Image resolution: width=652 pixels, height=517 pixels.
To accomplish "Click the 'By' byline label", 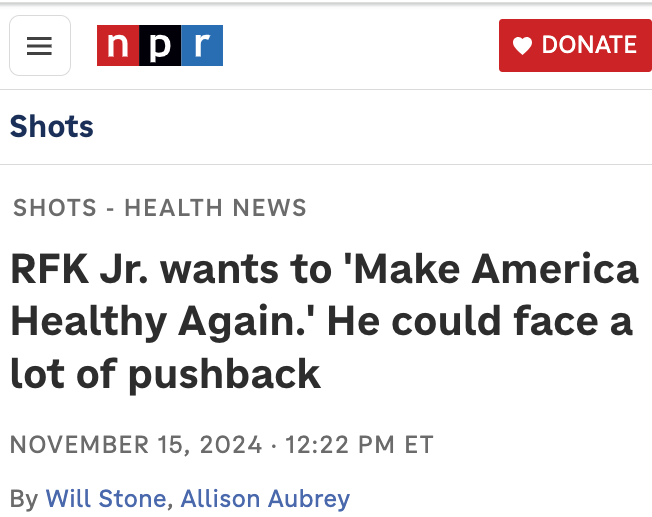I will coord(24,499).
